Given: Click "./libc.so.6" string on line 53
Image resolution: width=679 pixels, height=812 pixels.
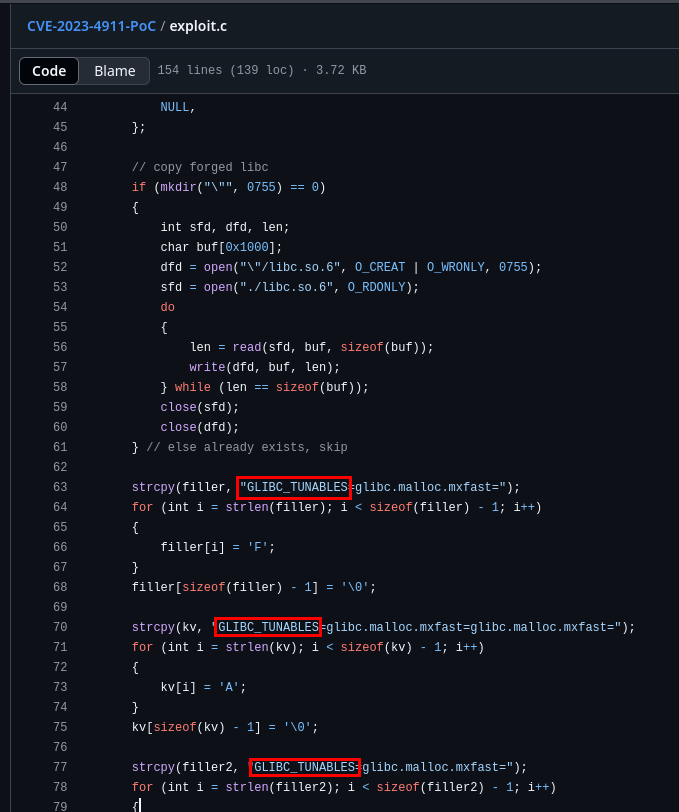Looking at the screenshot, I should click(x=286, y=287).
